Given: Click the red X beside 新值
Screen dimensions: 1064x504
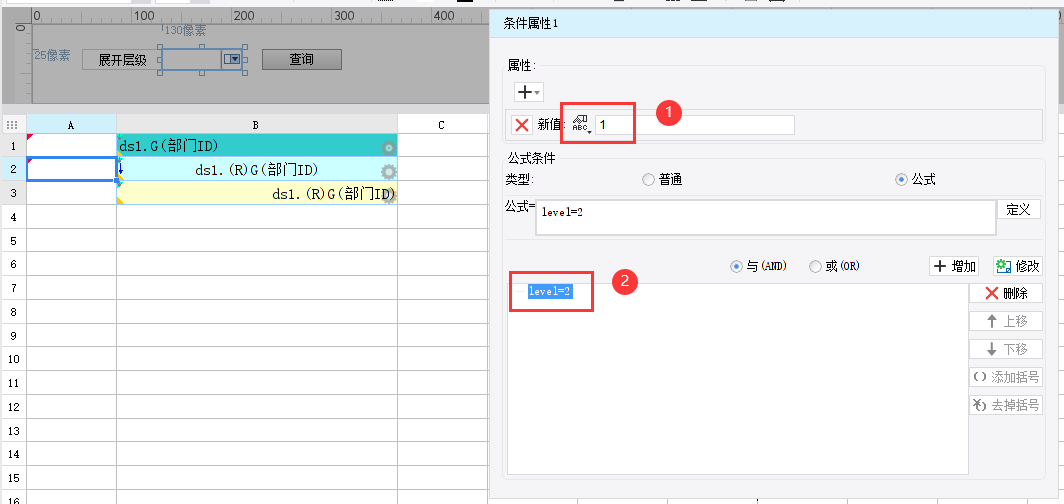Looking at the screenshot, I should pyautogui.click(x=521, y=125).
